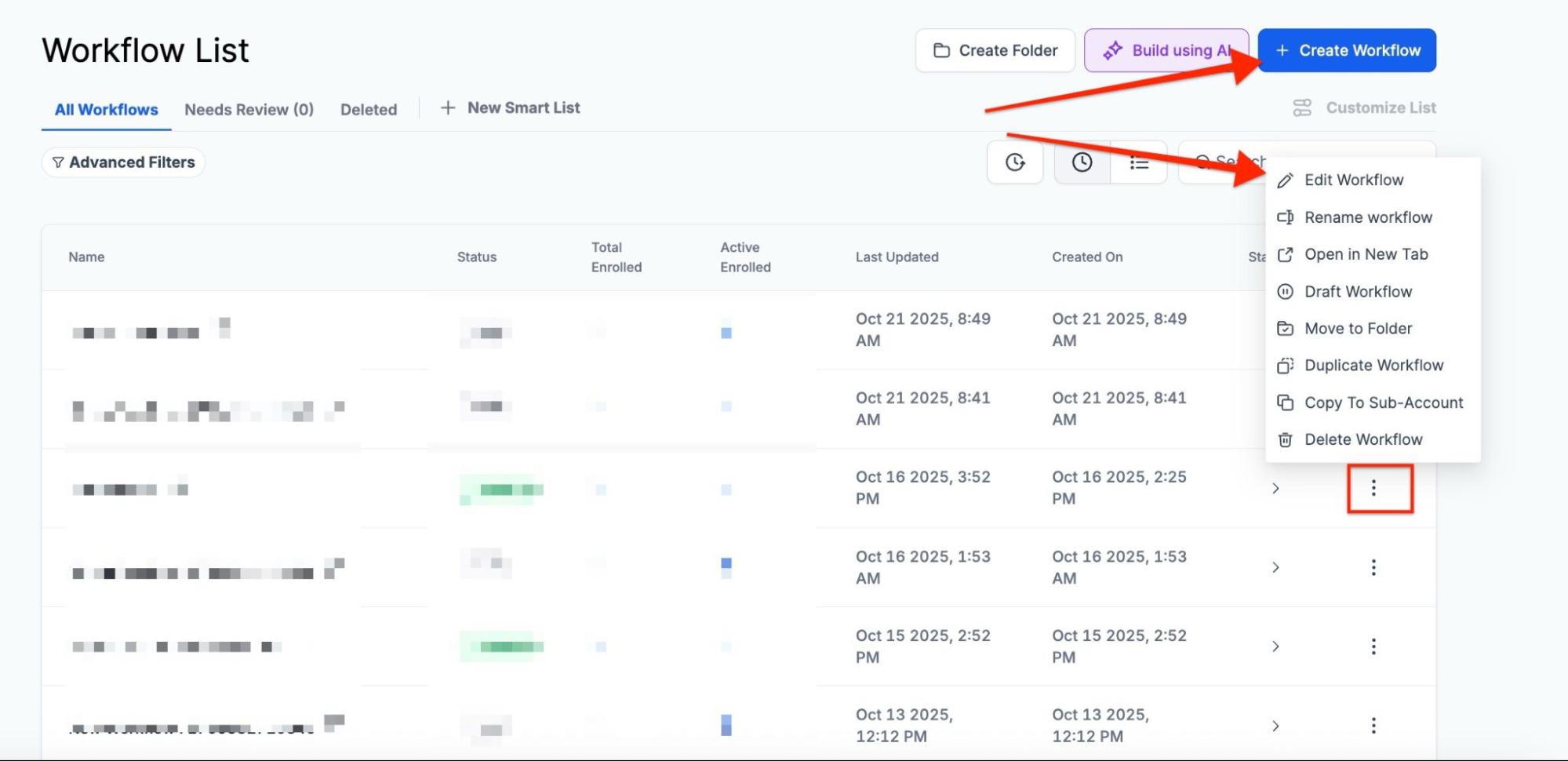1568x761 pixels.
Task: Select Delete Workflow option
Action: click(1362, 440)
